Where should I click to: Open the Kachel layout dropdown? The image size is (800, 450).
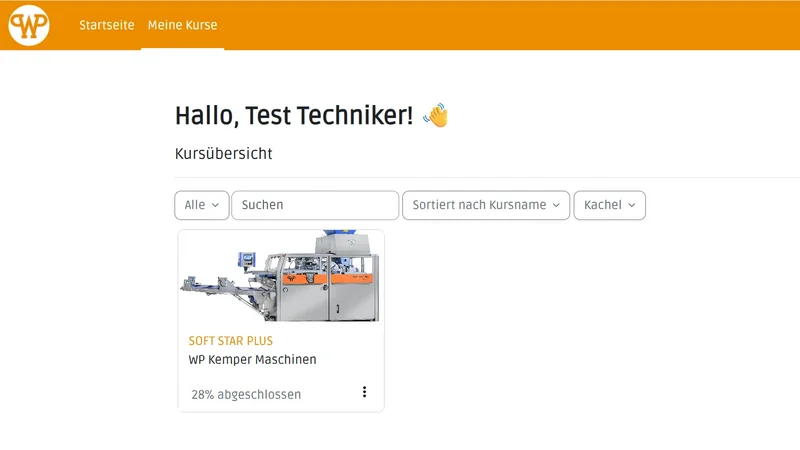[x=610, y=205]
